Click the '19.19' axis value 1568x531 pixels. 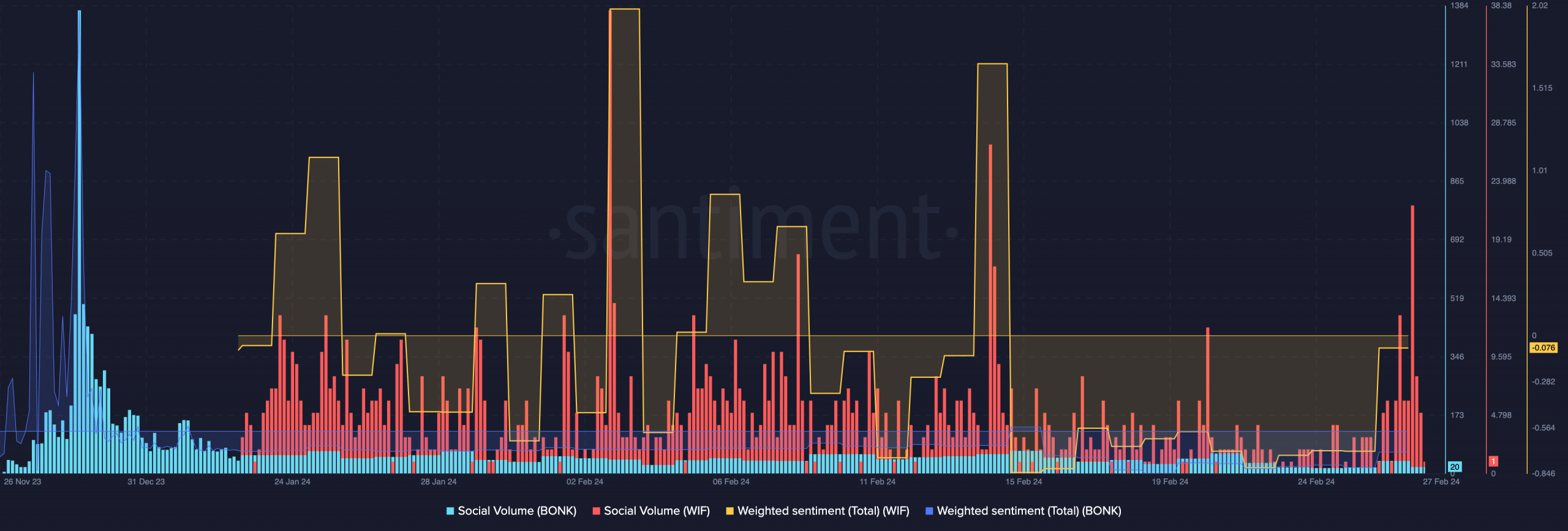(1501, 239)
